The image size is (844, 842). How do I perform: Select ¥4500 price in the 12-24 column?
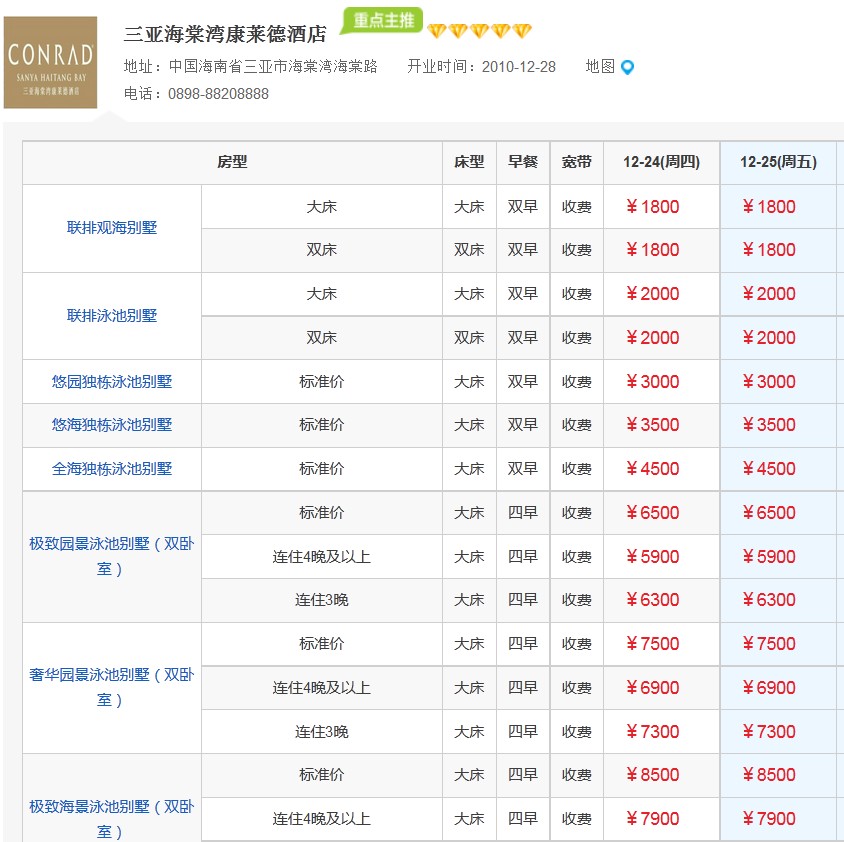[652, 469]
